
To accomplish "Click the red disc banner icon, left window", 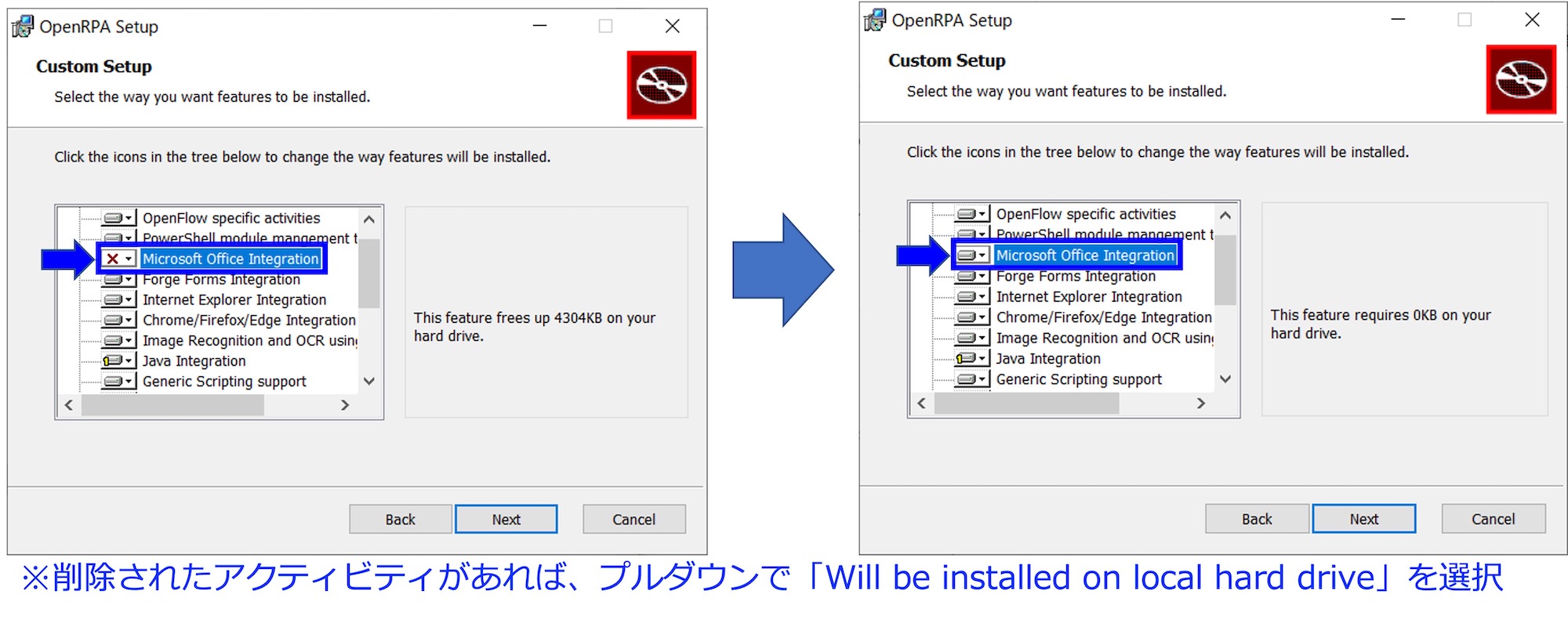I will pyautogui.click(x=661, y=85).
